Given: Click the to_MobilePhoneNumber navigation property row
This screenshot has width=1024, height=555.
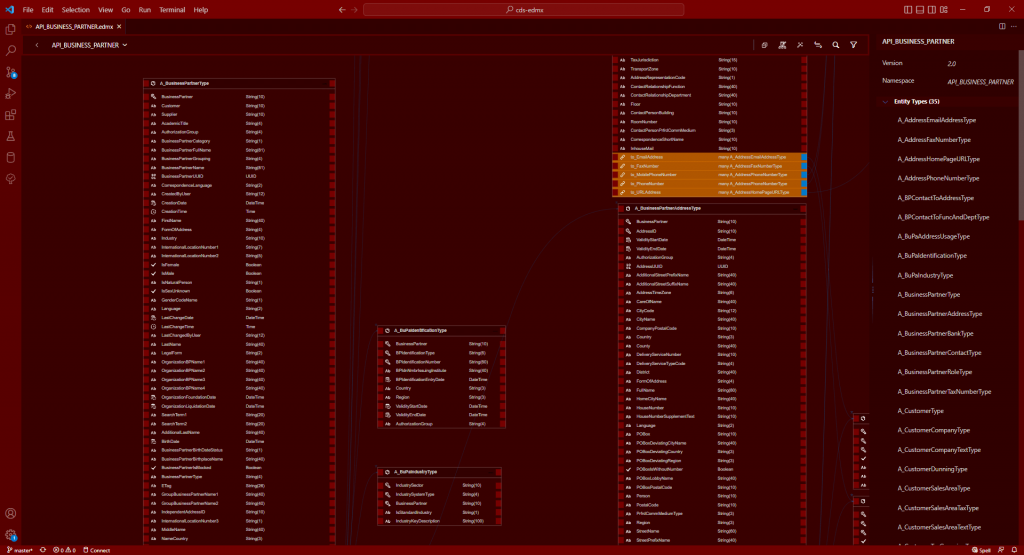Looking at the screenshot, I should [x=709, y=175].
